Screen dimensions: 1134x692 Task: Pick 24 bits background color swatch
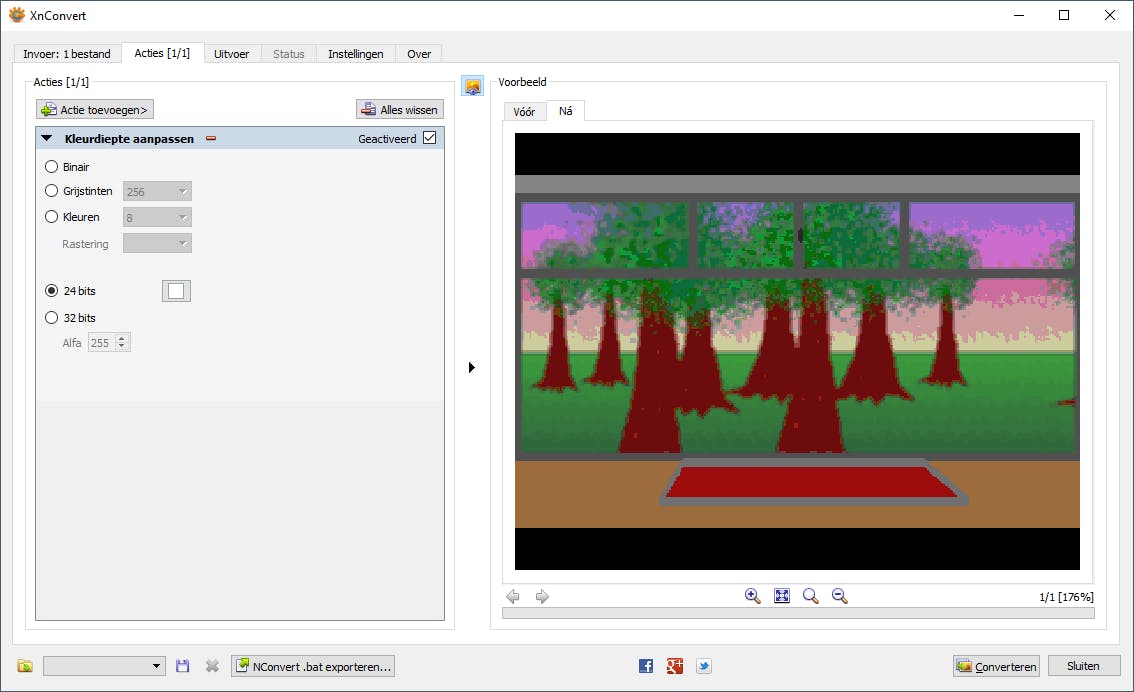176,291
